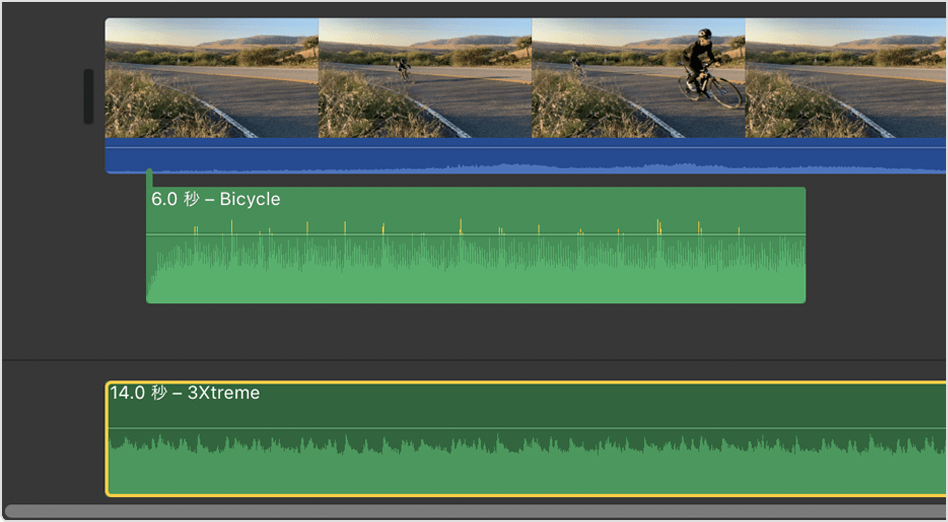
Task: Click the clip height handle left of the video
Action: 88,96
